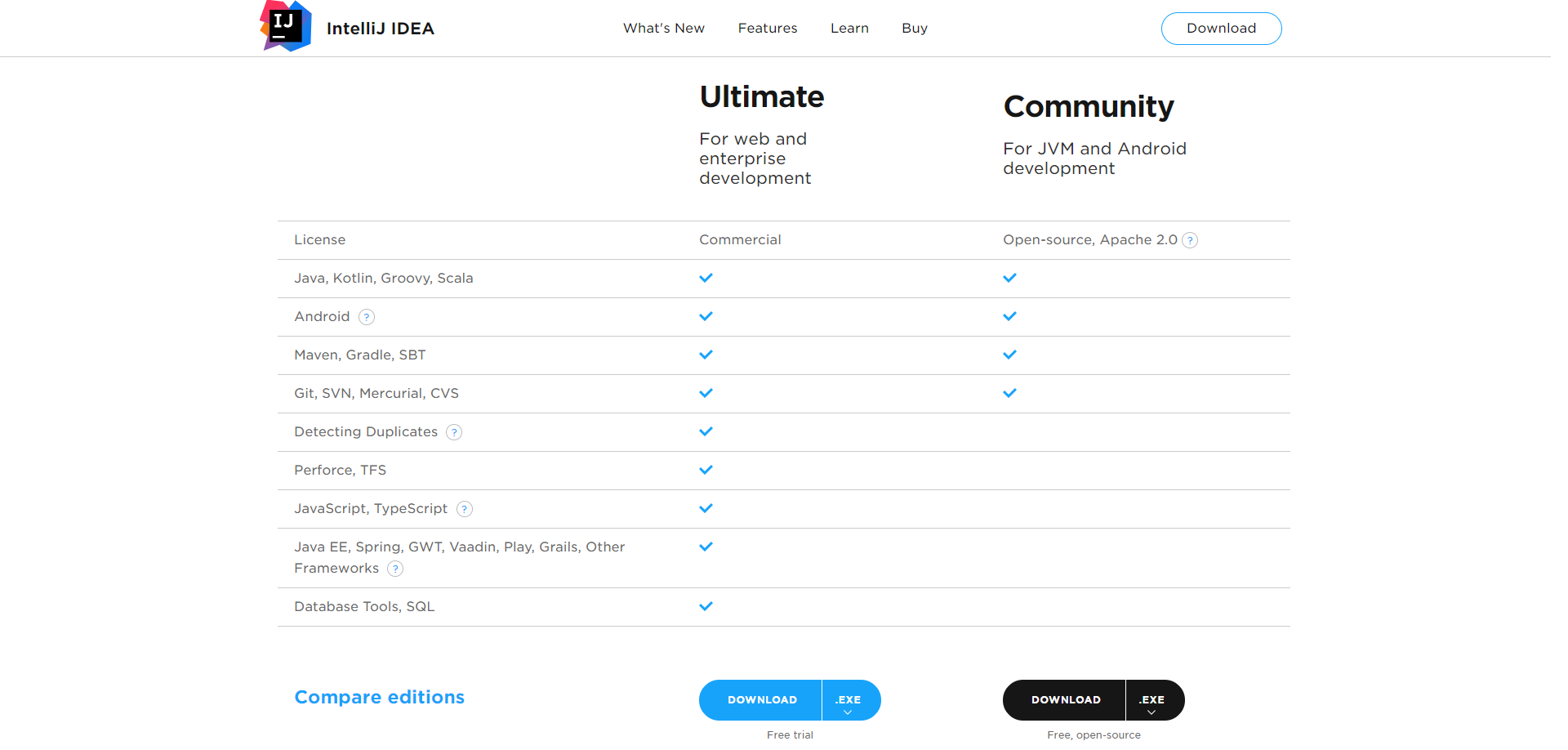Screen dimensions: 1568x750
Task: Click the License row label
Action: point(320,240)
